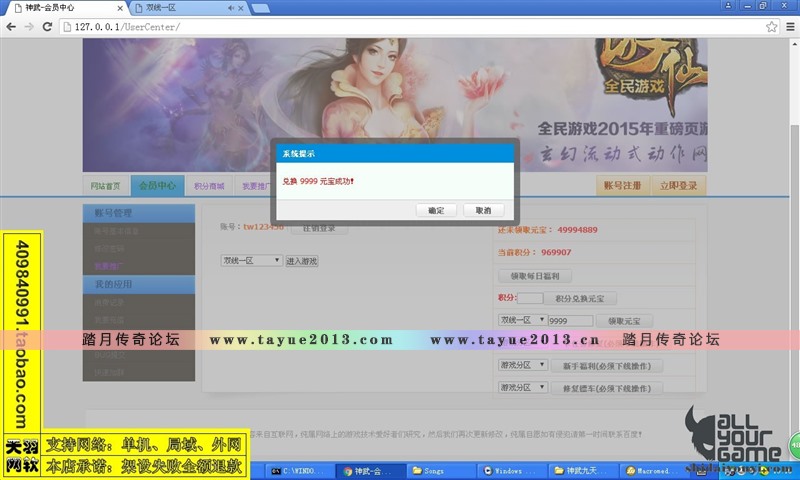Click the new tab button
The image size is (800, 480).
click(260, 8)
